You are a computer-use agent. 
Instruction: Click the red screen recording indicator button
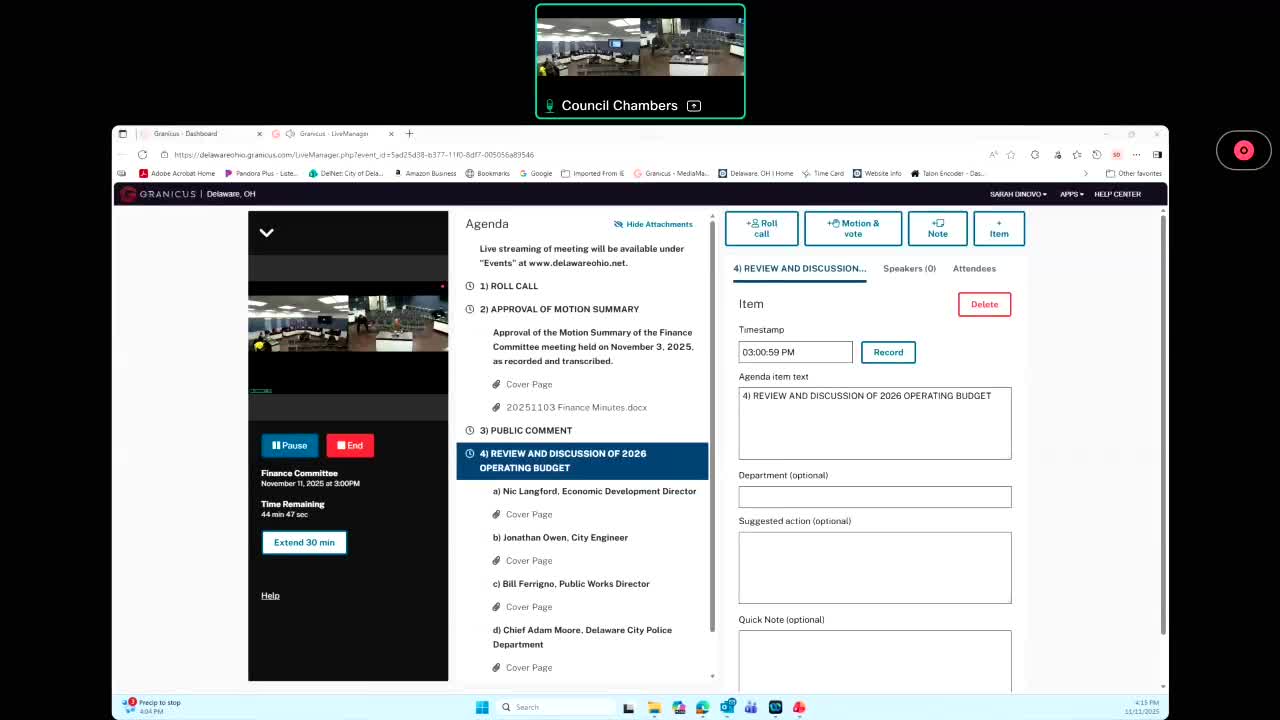1243,150
